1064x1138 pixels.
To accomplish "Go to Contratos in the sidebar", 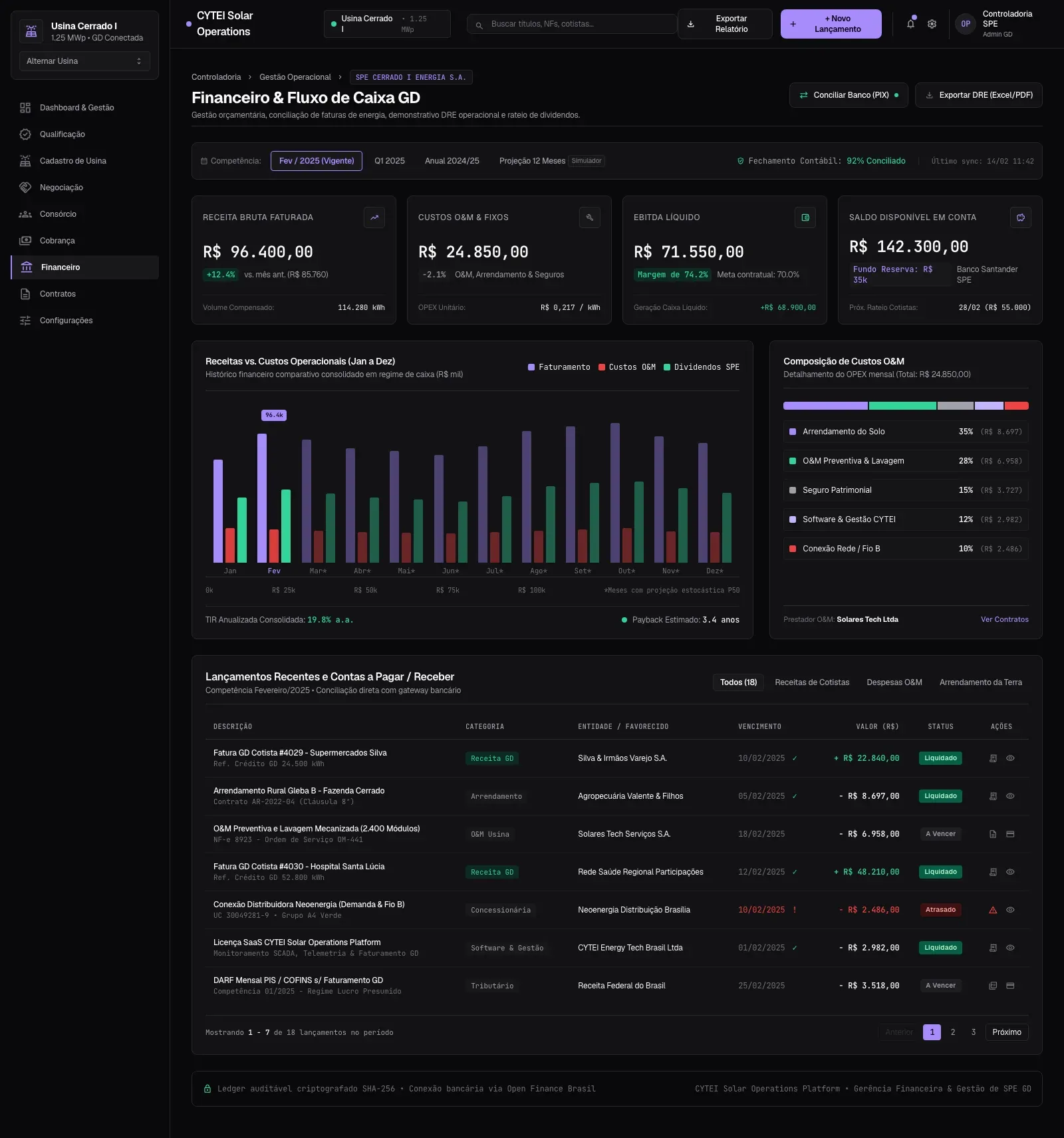I will pyautogui.click(x=84, y=294).
